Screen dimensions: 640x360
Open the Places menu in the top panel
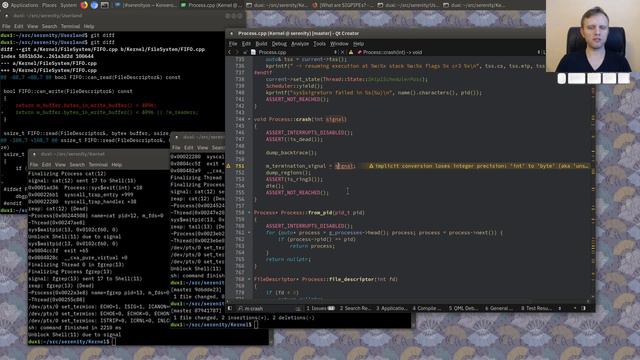point(49,5)
